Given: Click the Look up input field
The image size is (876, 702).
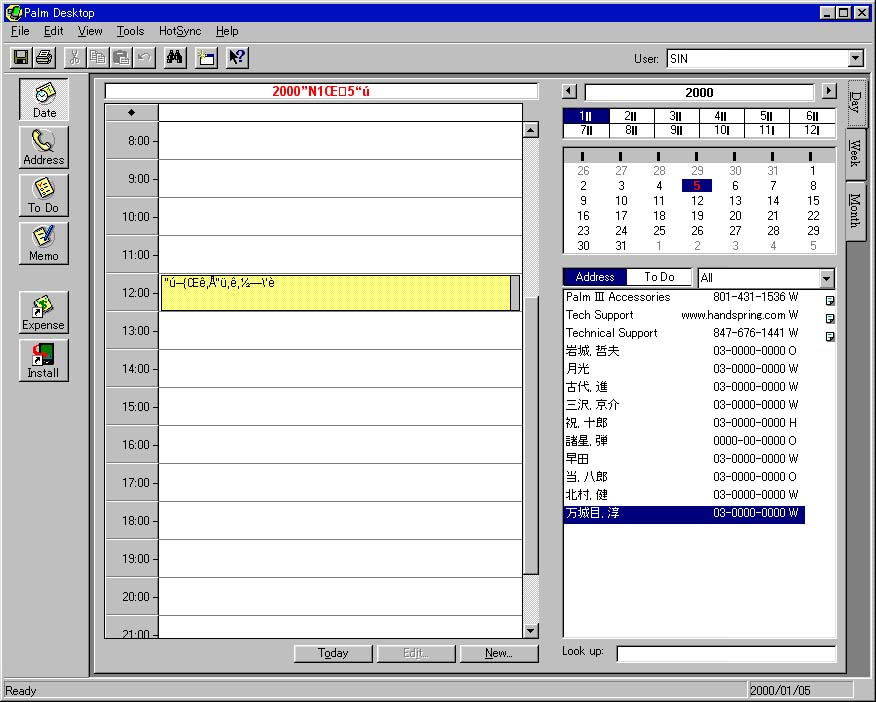Looking at the screenshot, I should point(725,653).
